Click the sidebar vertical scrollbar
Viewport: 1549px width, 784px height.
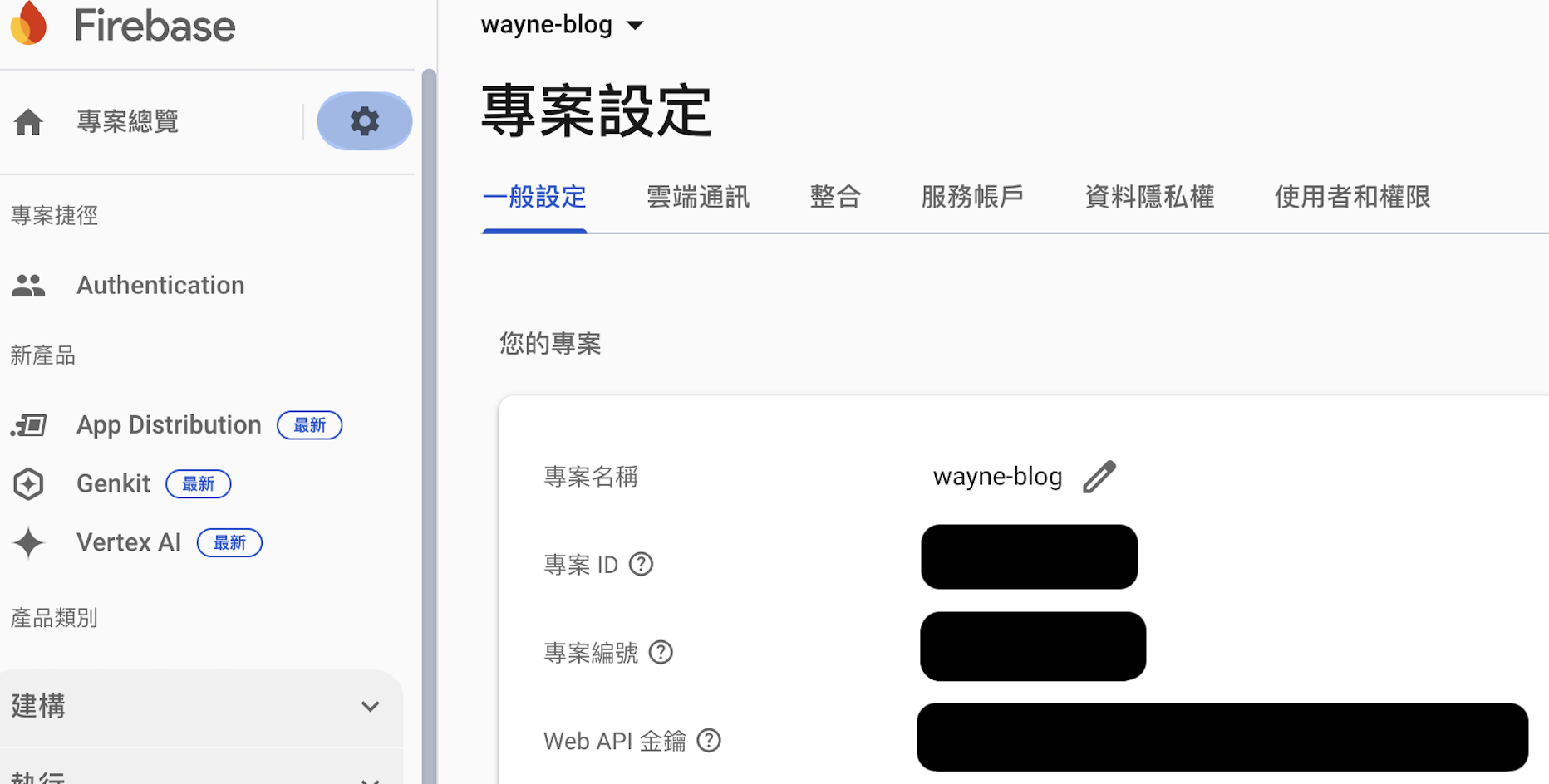tap(429, 427)
